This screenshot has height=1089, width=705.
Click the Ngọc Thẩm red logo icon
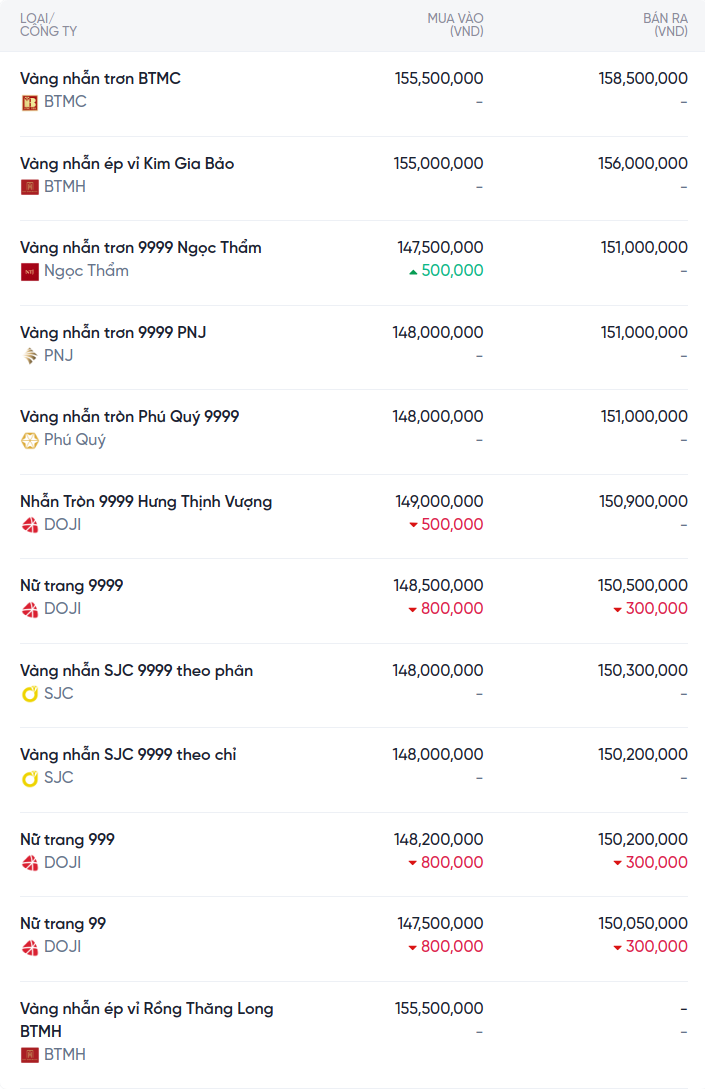point(30,271)
